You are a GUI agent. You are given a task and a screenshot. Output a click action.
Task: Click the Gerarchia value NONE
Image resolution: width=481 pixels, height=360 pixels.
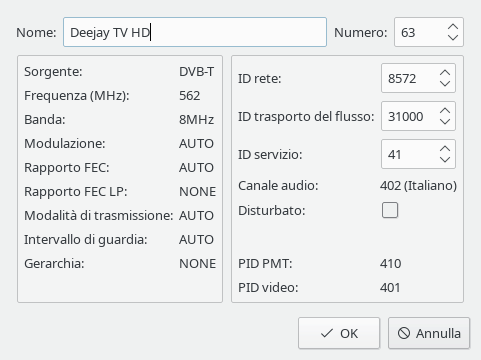click(x=197, y=264)
